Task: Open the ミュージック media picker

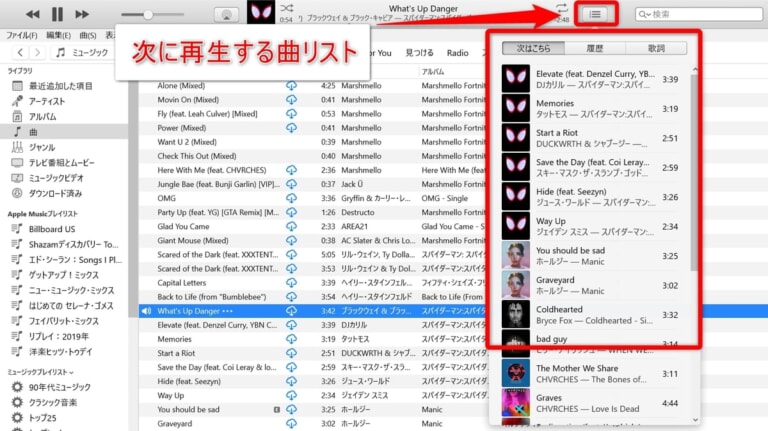Action: pyautogui.click(x=81, y=52)
